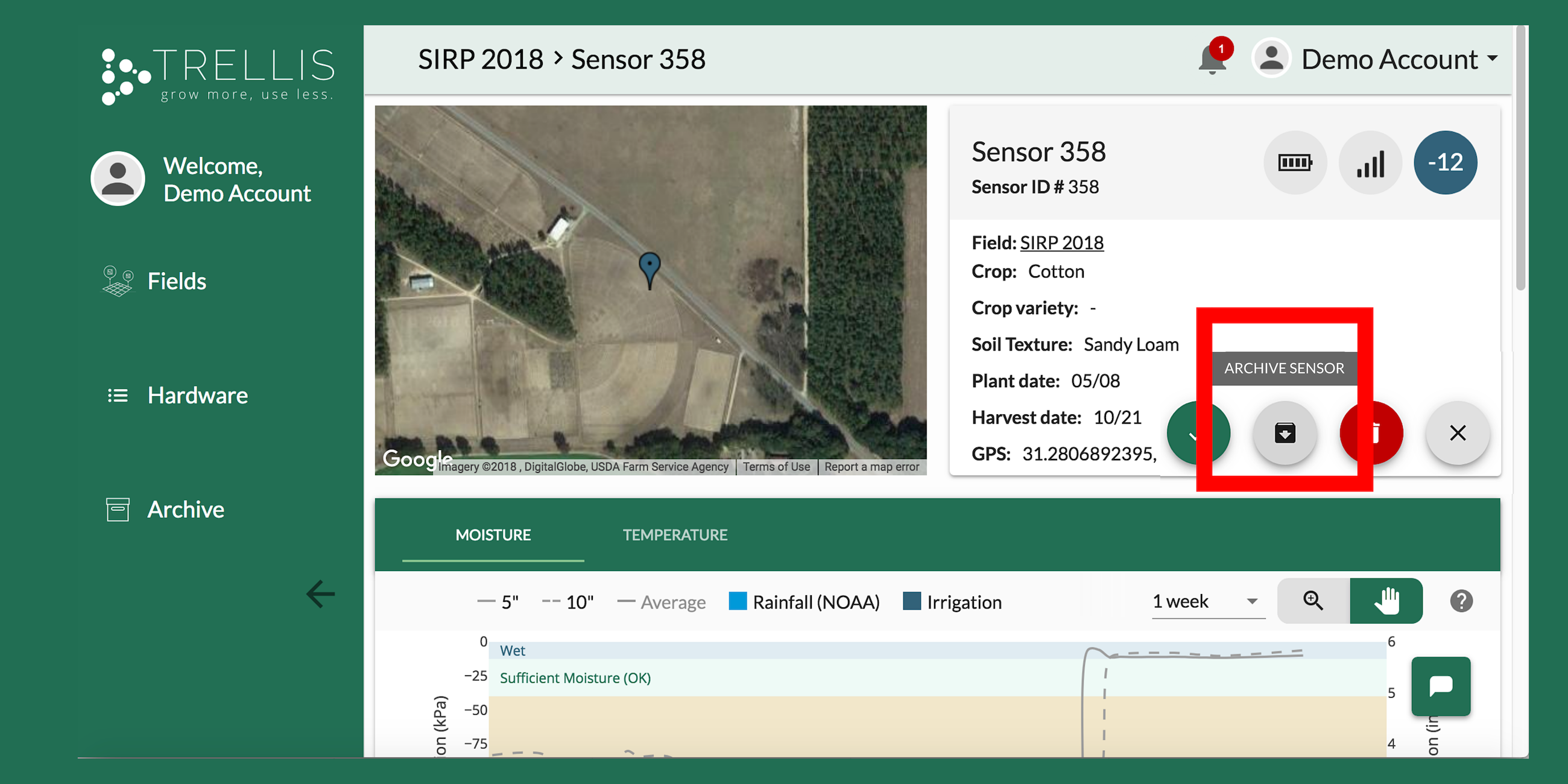Switch to the Temperature tab

(674, 535)
